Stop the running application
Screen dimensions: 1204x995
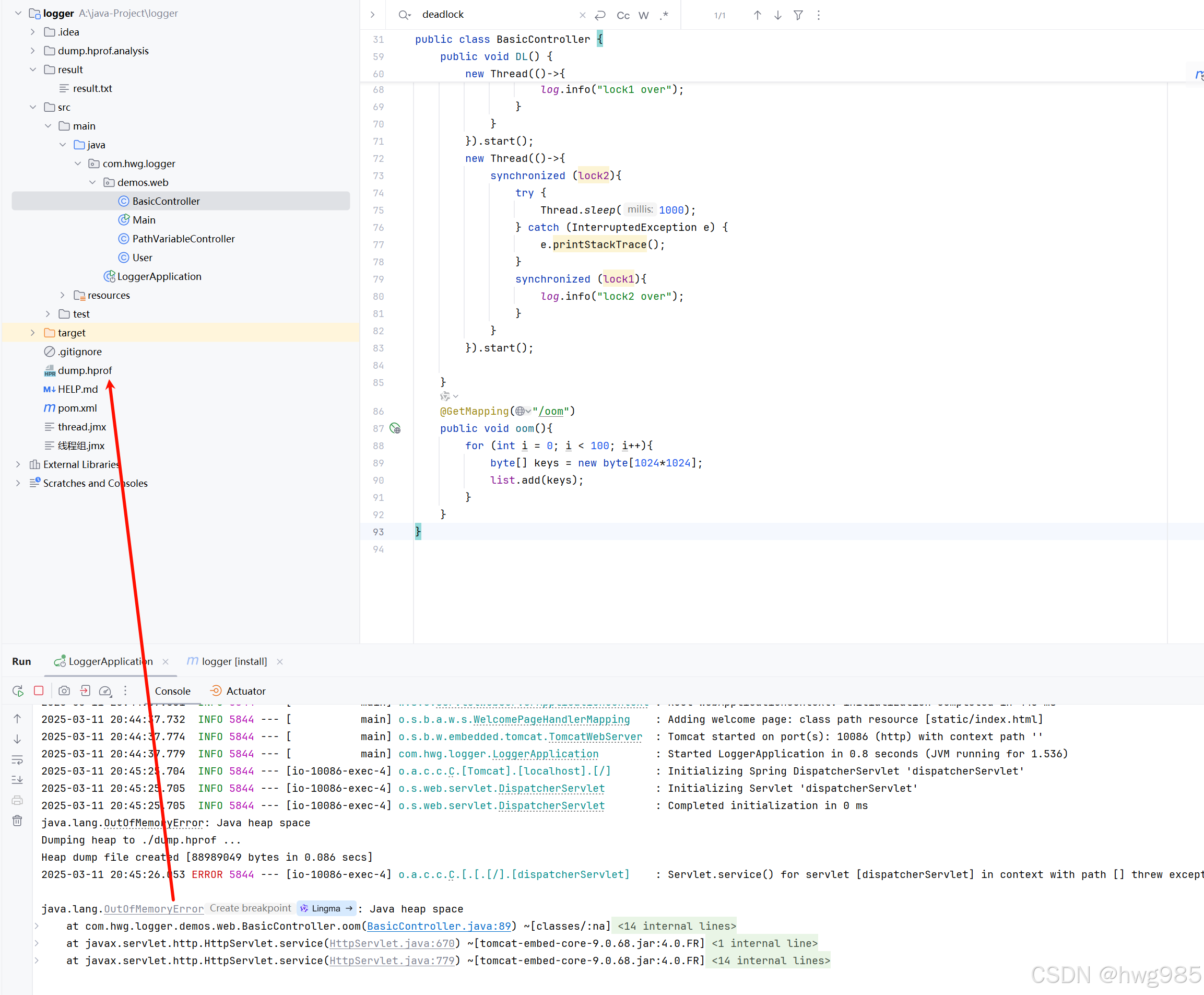coord(39,690)
